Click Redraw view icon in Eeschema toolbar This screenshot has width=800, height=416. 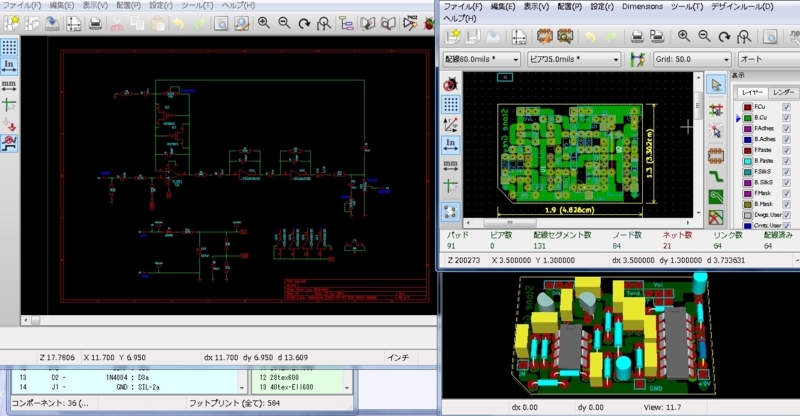(x=304, y=23)
